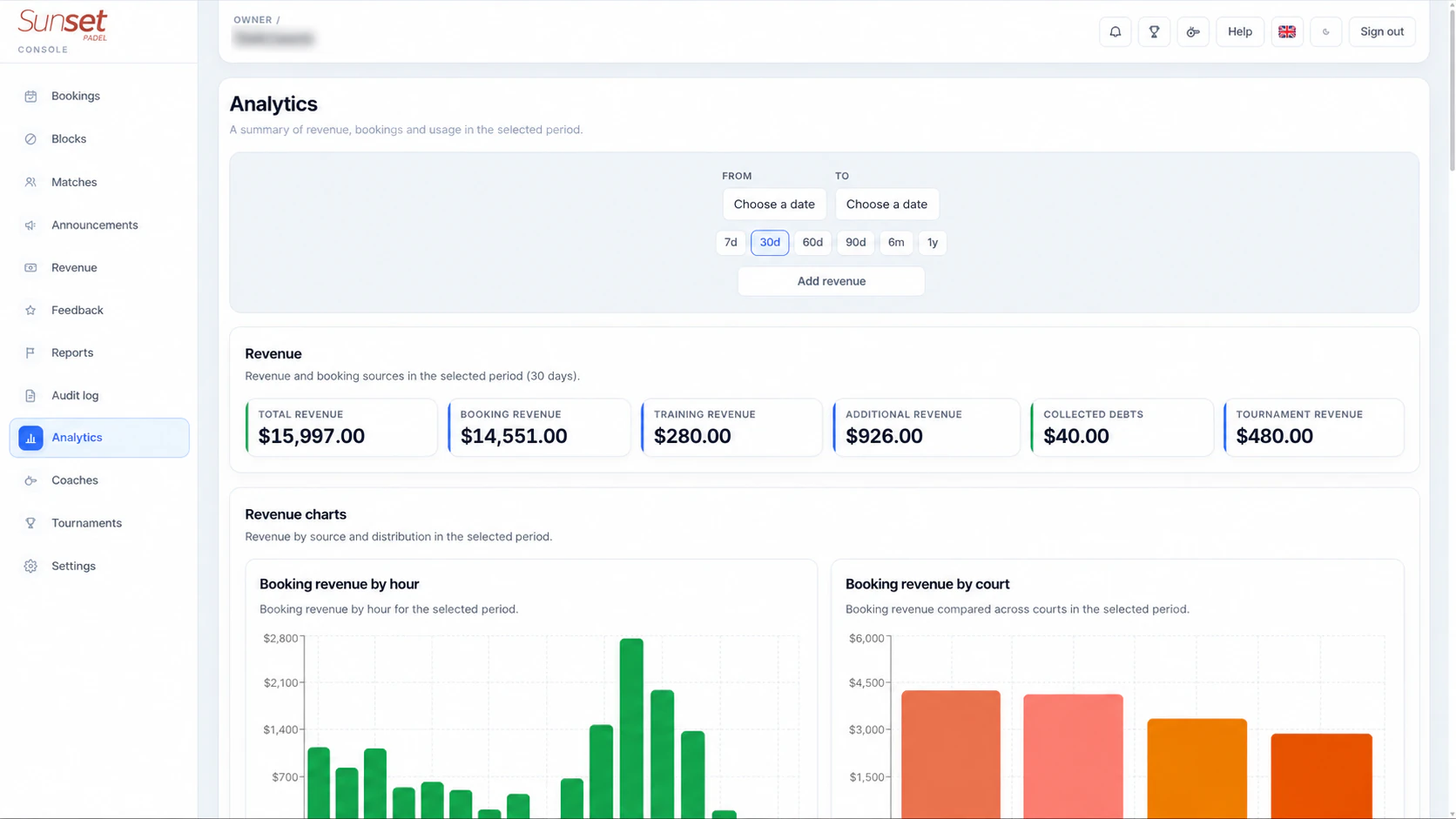Select the 6m period option

(896, 243)
